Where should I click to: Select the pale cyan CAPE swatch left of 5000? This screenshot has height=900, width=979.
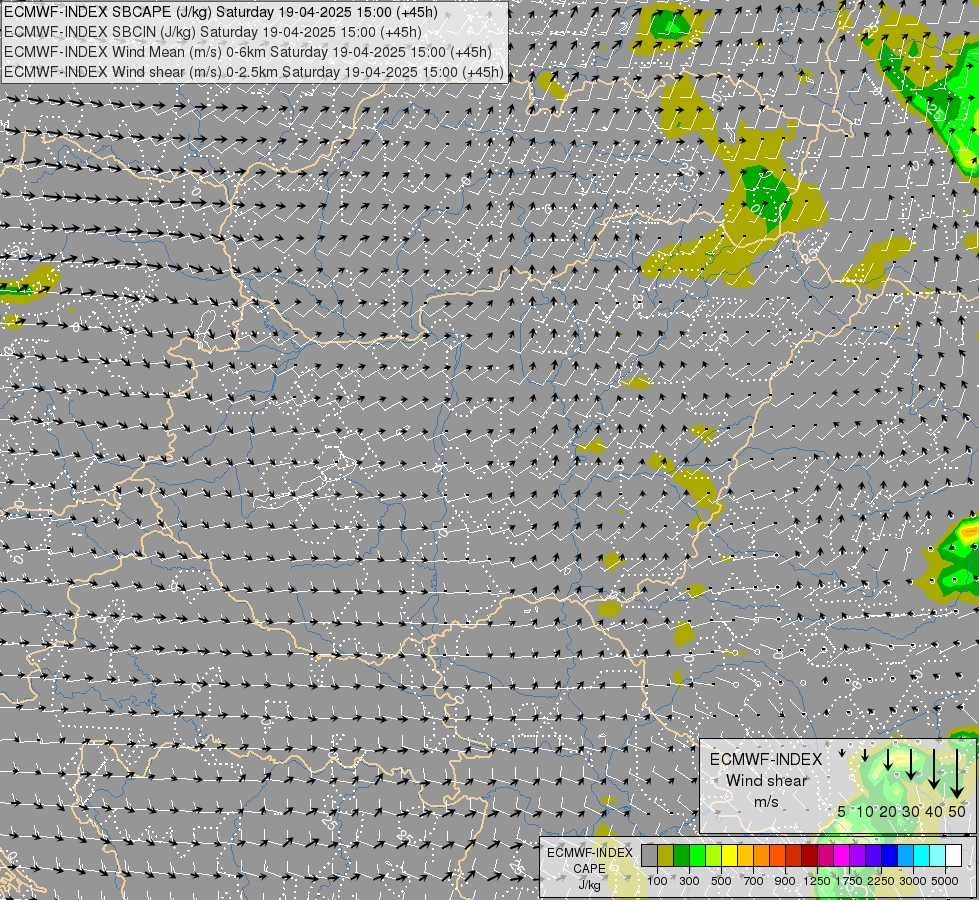(938, 855)
